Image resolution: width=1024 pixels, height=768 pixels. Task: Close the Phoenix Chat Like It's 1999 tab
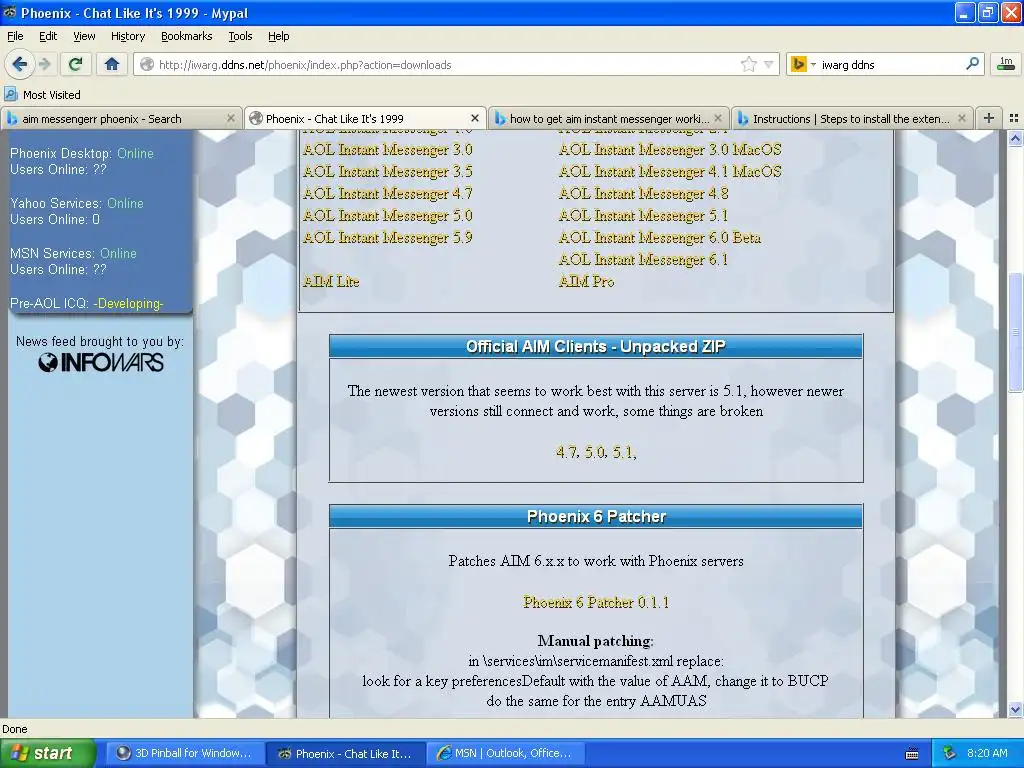click(x=475, y=118)
